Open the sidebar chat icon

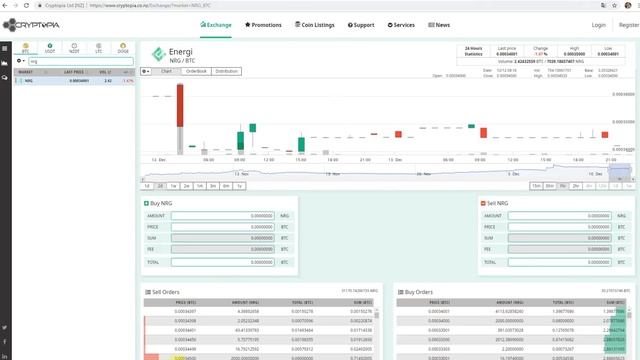[4, 77]
